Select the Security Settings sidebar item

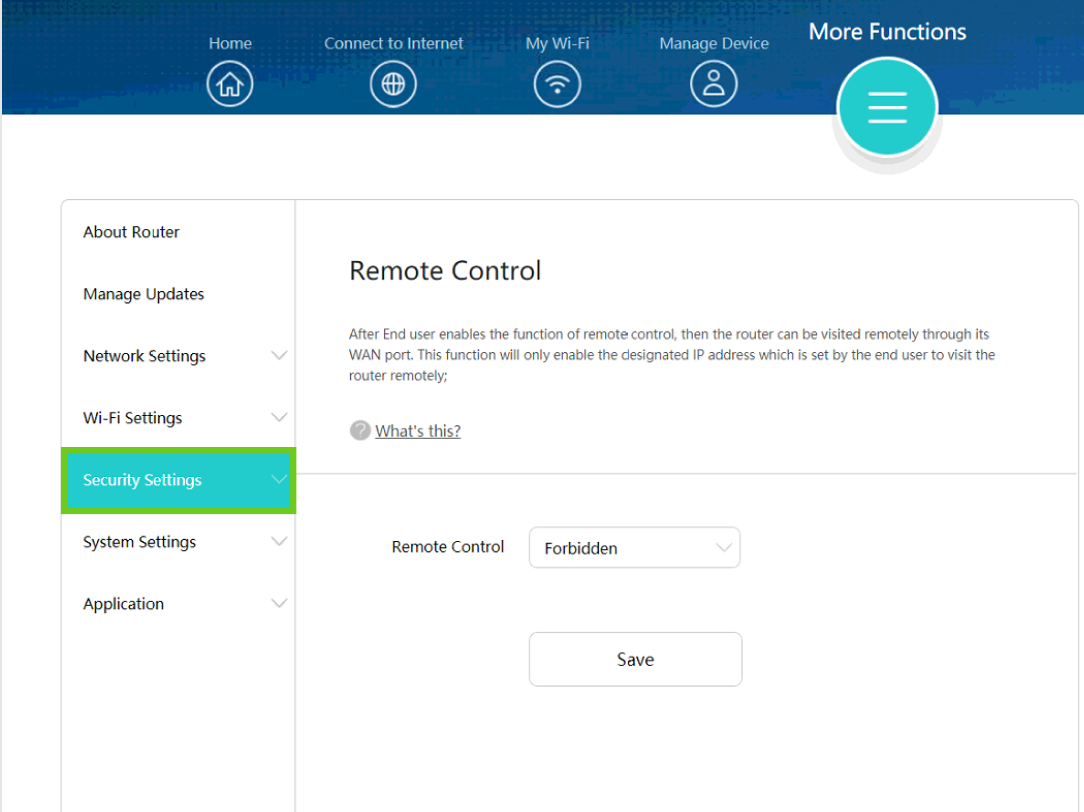(142, 480)
